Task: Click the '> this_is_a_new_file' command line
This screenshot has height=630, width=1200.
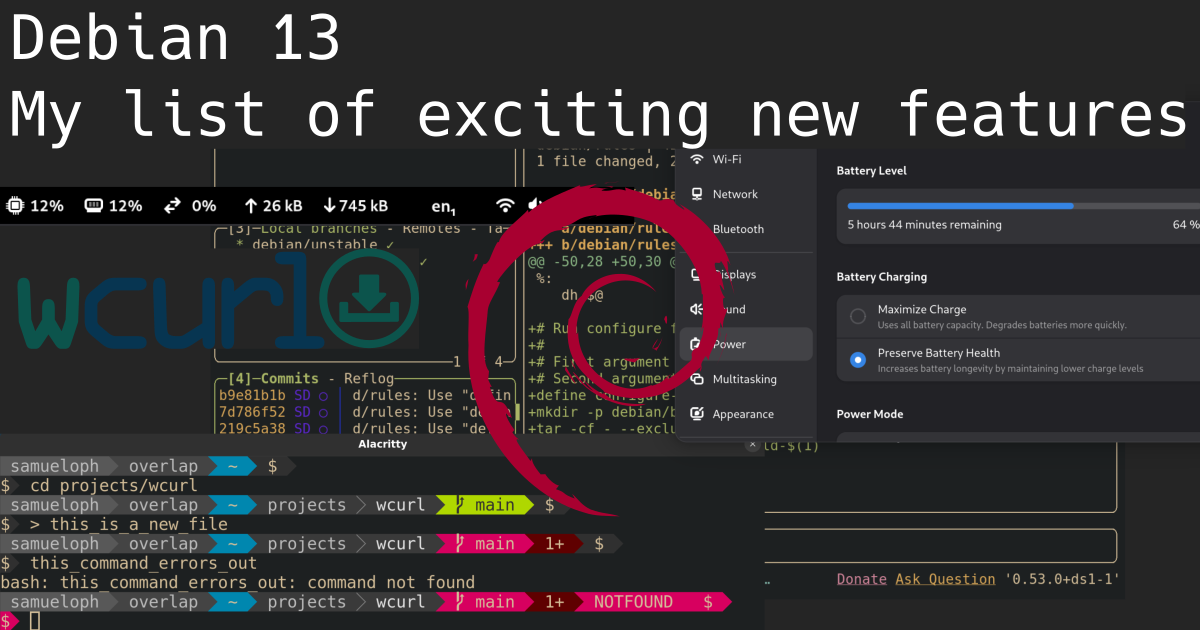Action: pos(129,524)
